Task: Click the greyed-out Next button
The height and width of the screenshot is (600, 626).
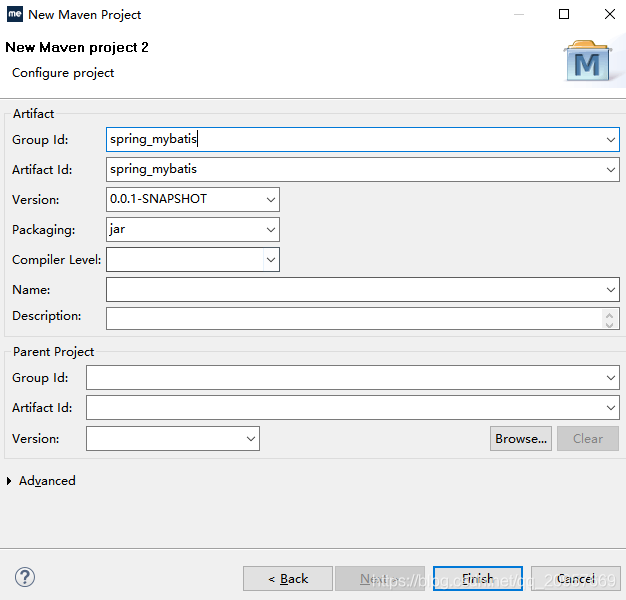Action: tap(380, 578)
